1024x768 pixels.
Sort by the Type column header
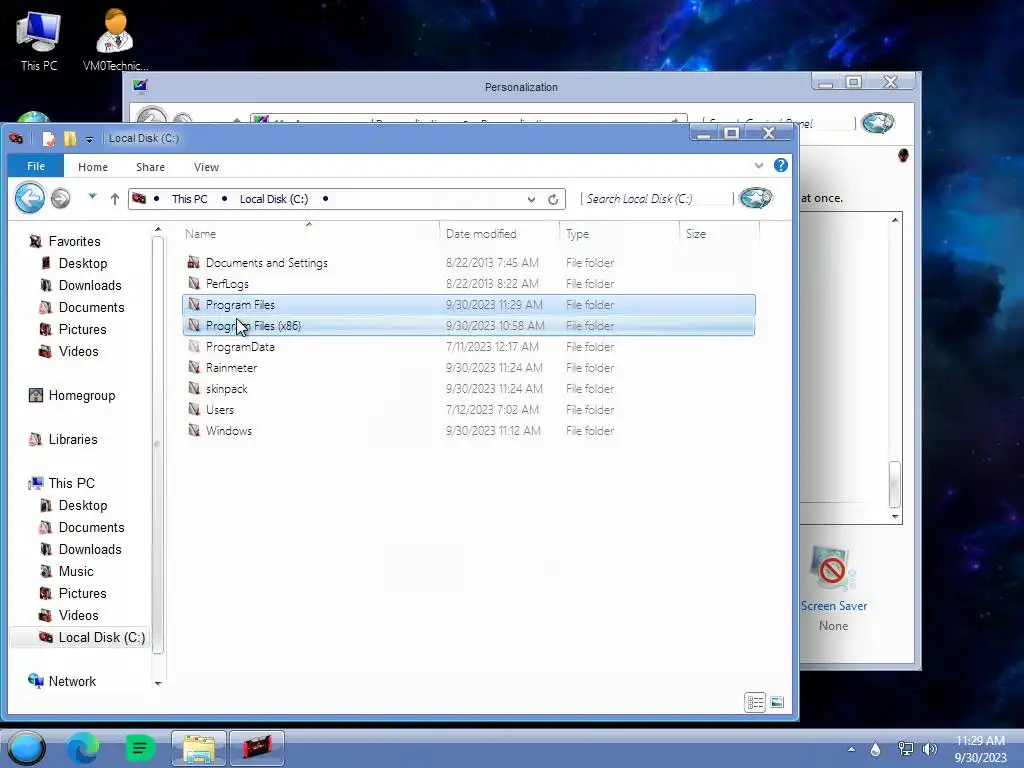click(x=619, y=234)
